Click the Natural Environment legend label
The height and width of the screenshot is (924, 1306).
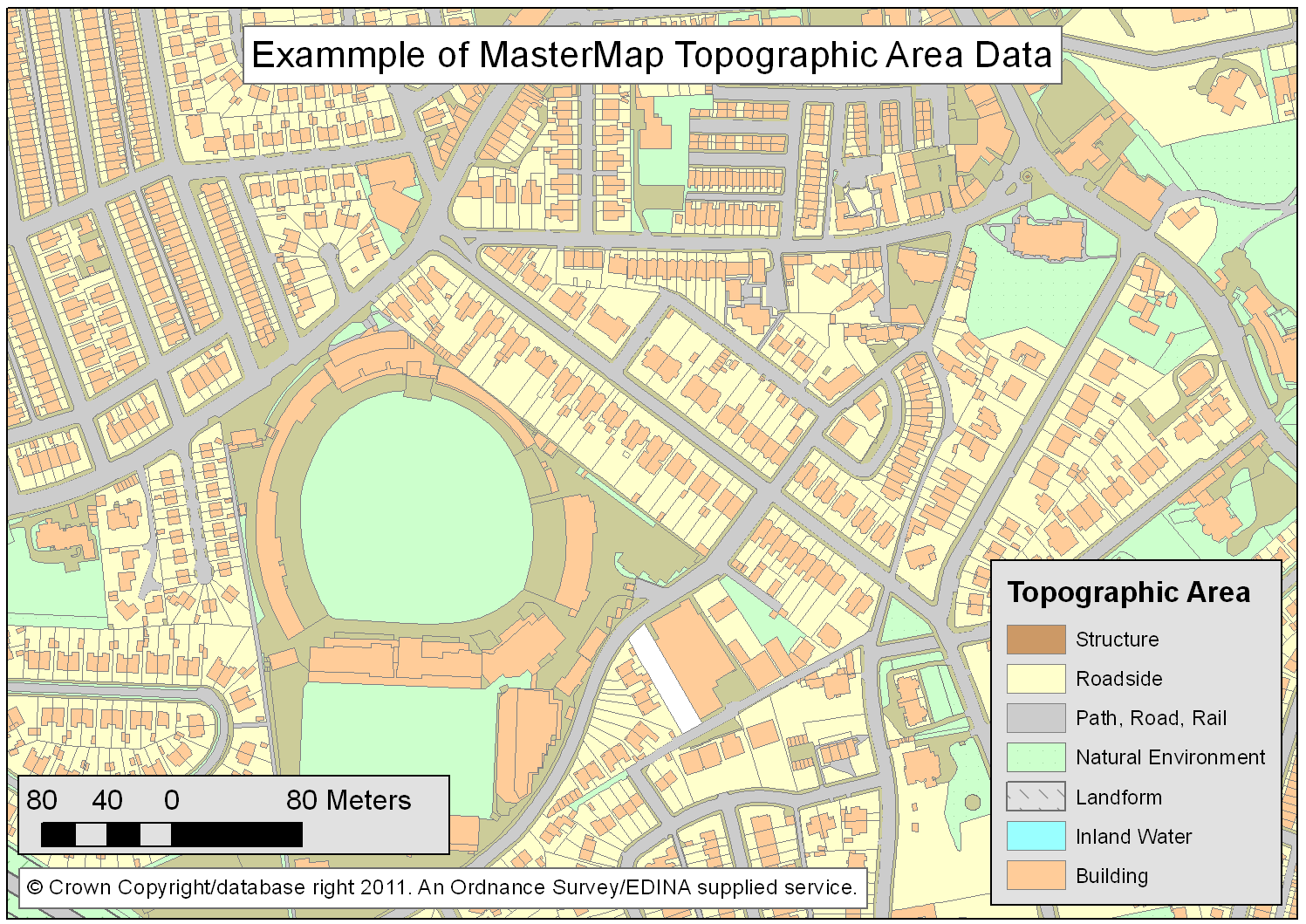pyautogui.click(x=1171, y=757)
